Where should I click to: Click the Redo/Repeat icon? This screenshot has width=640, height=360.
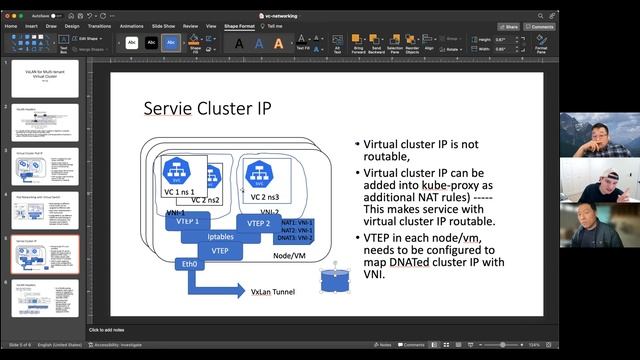103,16
